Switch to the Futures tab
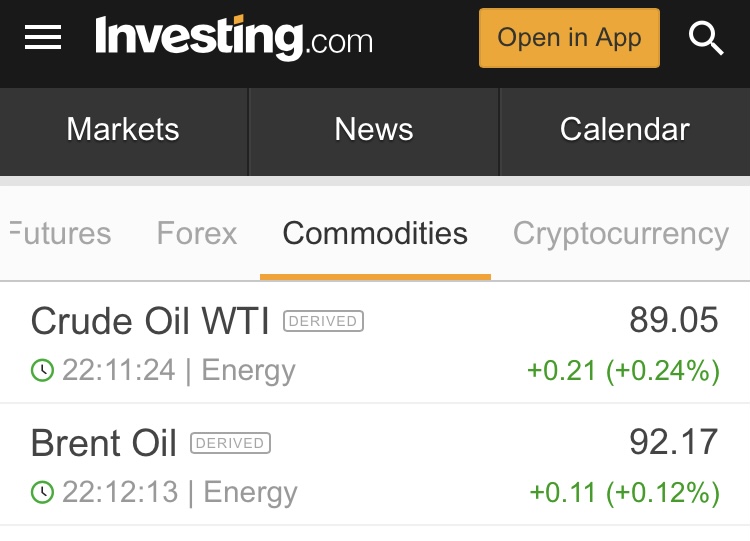This screenshot has width=750, height=541. (x=60, y=234)
